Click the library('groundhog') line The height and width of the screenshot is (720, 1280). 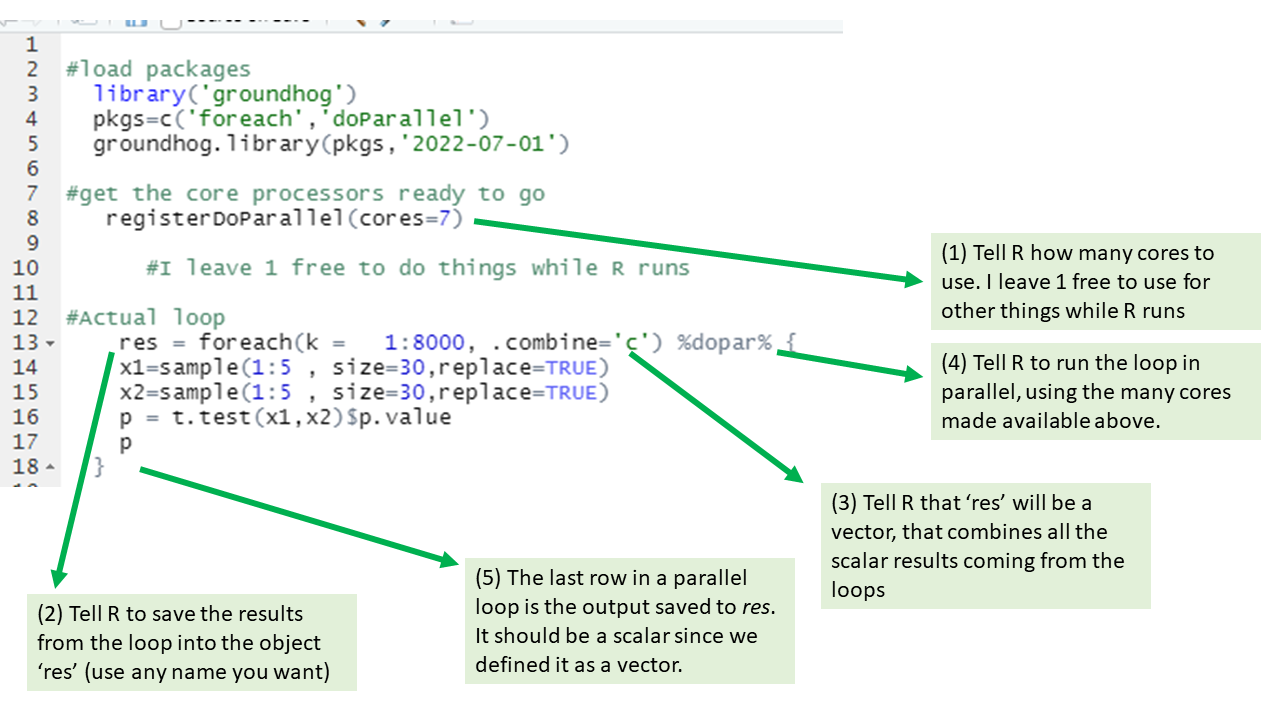[x=225, y=94]
